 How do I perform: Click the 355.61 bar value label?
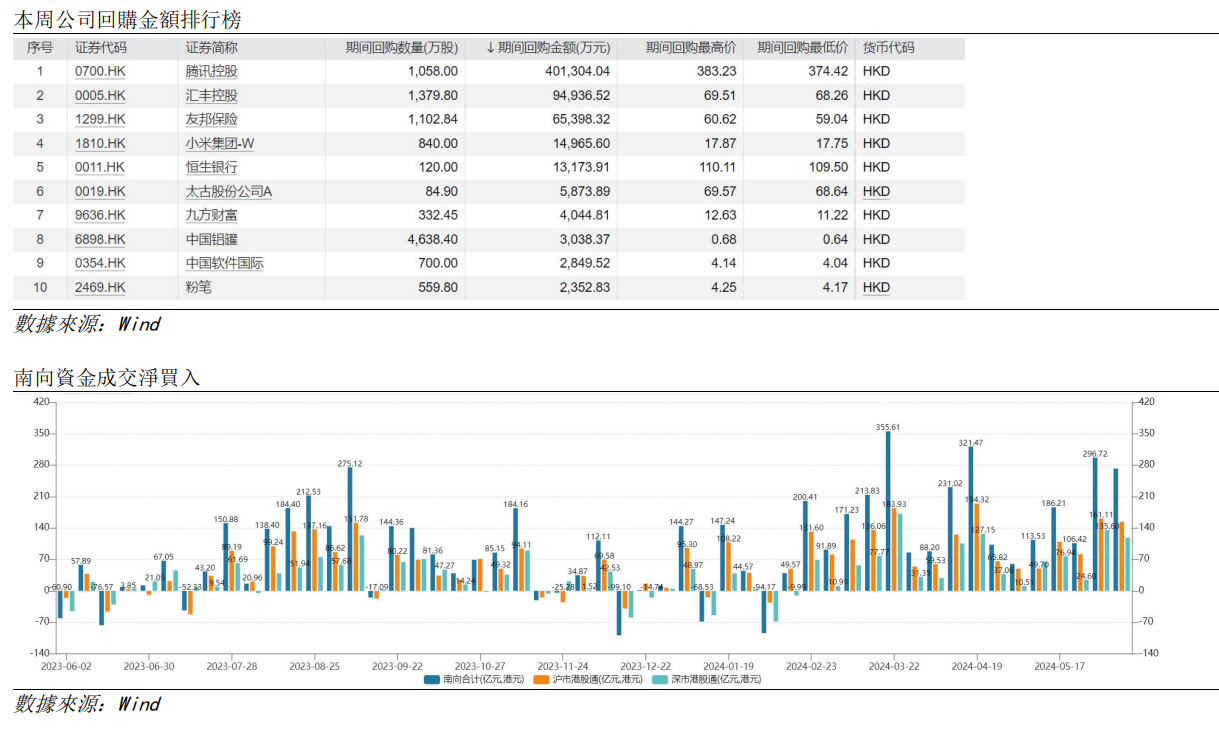(888, 427)
